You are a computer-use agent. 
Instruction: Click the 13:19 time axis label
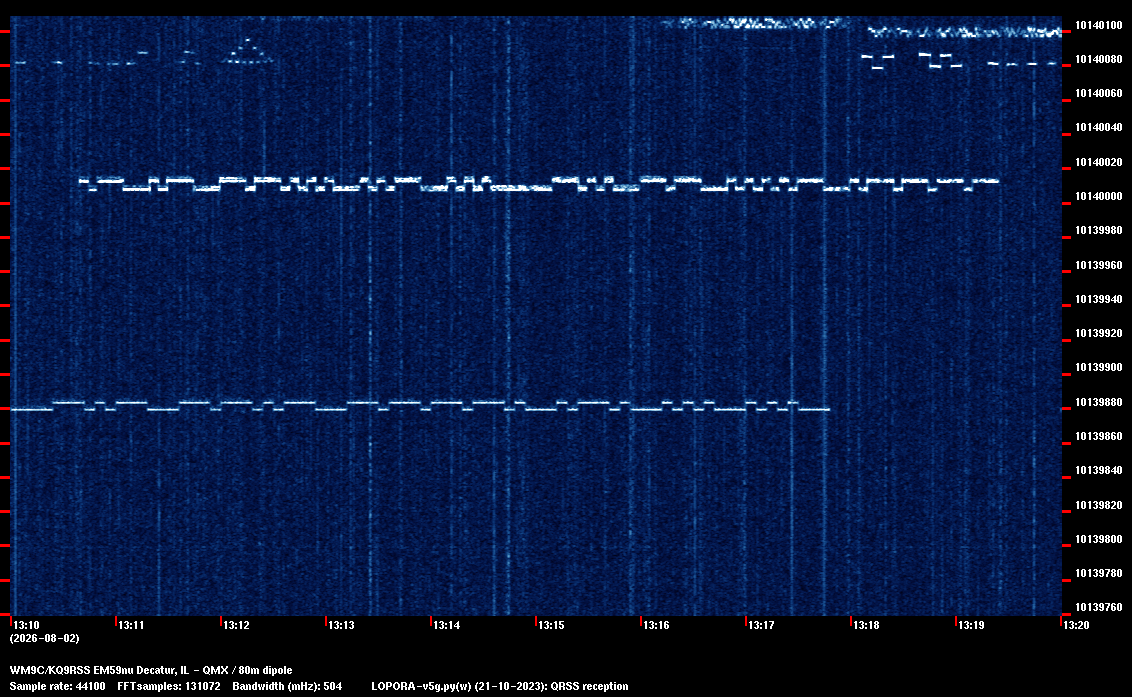point(971,625)
